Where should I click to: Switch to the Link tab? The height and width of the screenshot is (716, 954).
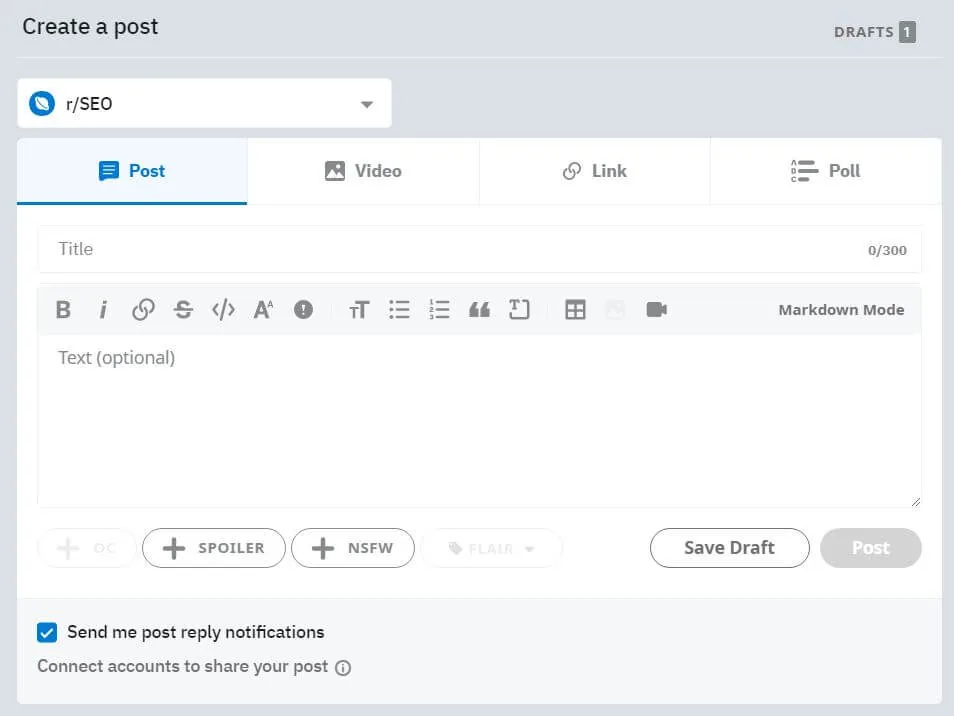click(594, 171)
